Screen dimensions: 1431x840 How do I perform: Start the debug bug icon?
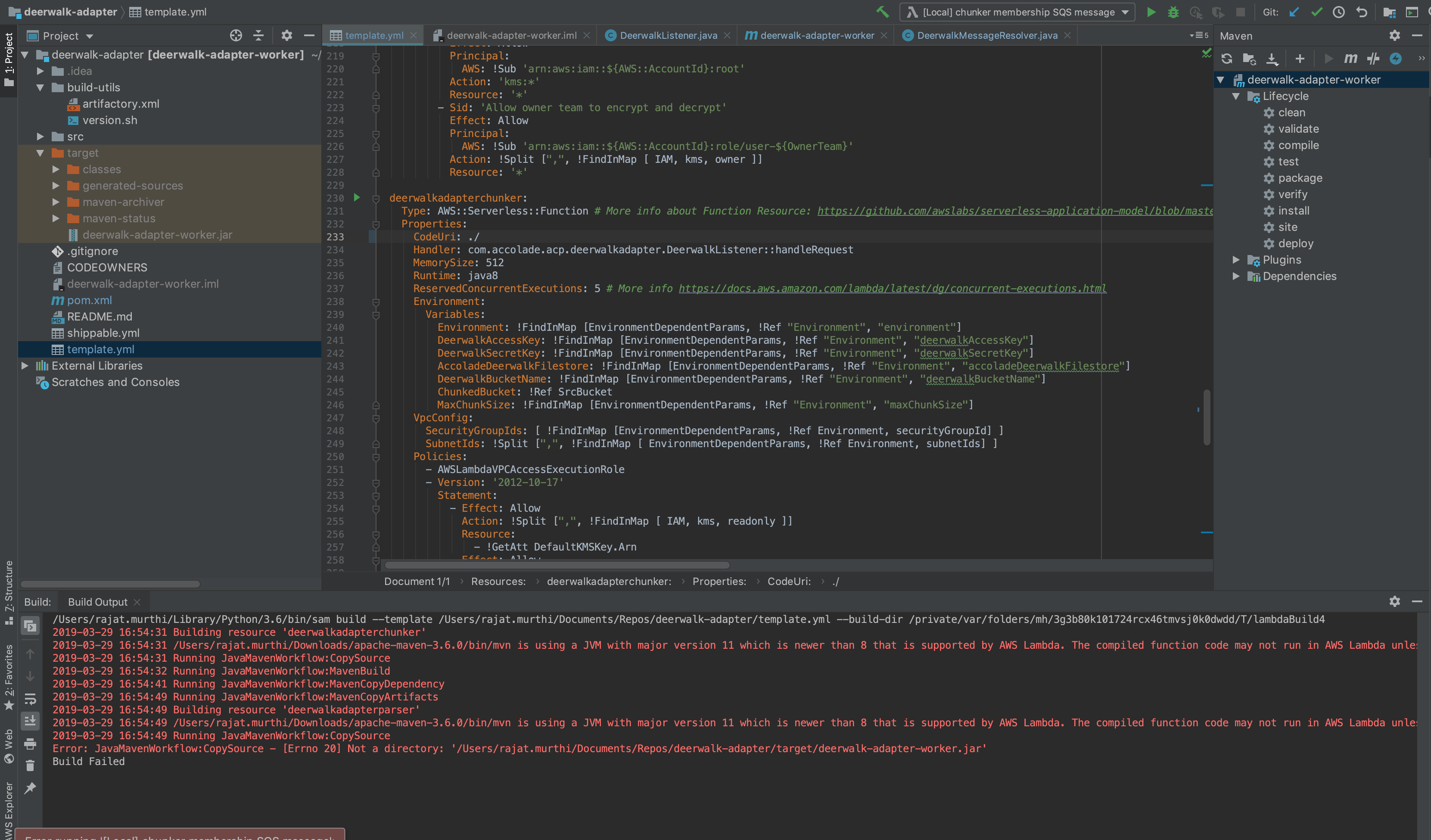[1173, 12]
